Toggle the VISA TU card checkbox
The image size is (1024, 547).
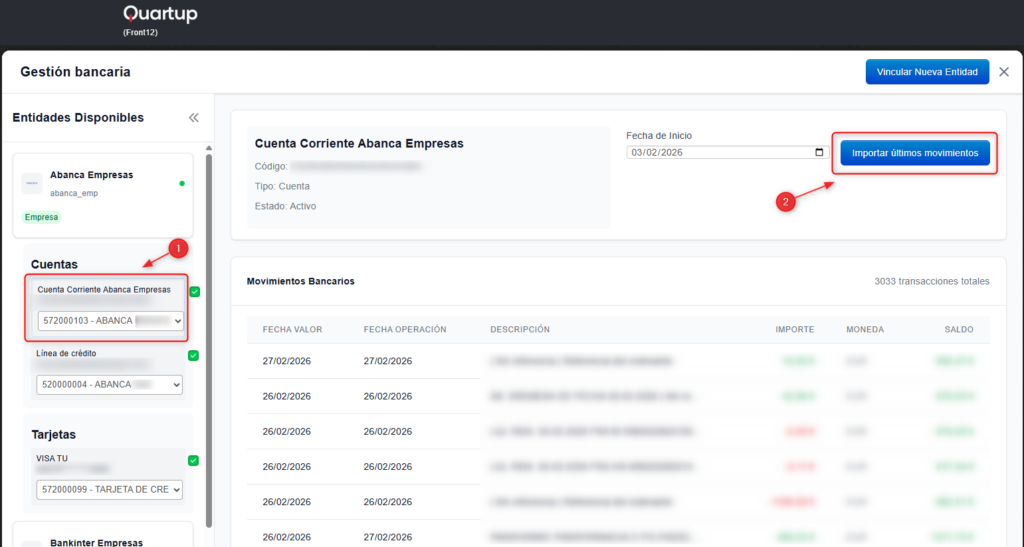(x=194, y=460)
